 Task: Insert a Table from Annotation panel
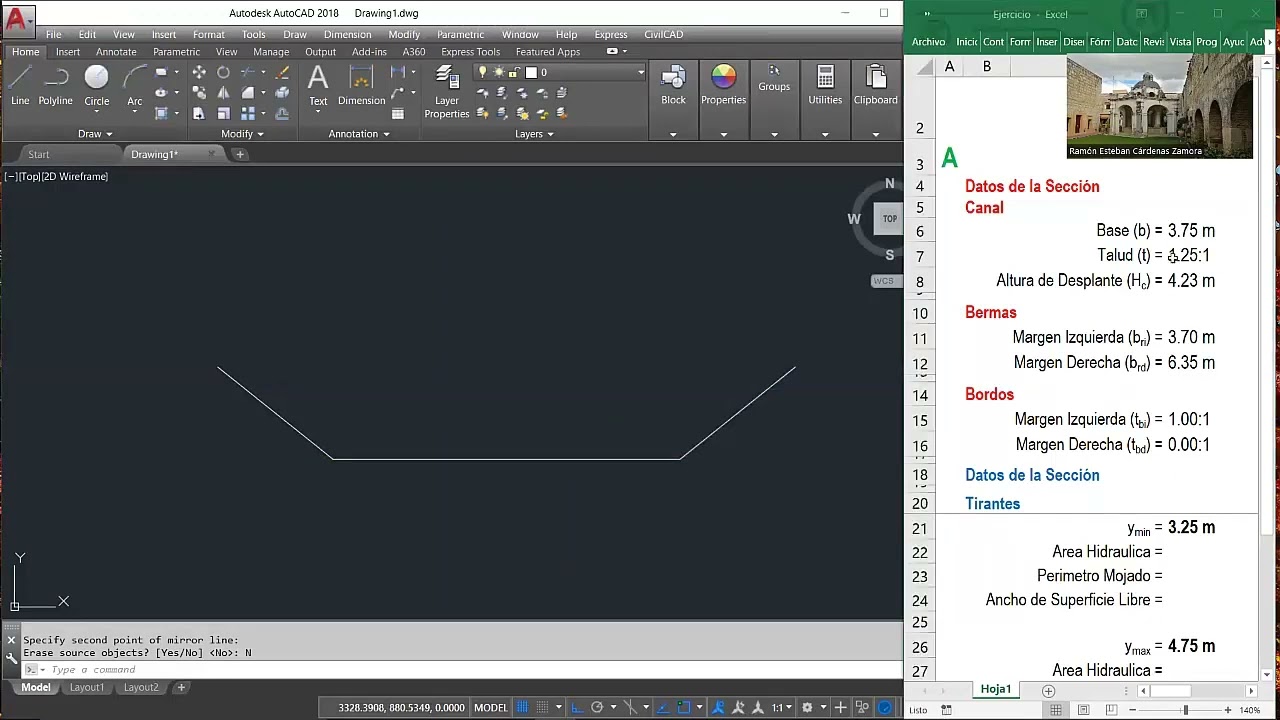(x=397, y=114)
